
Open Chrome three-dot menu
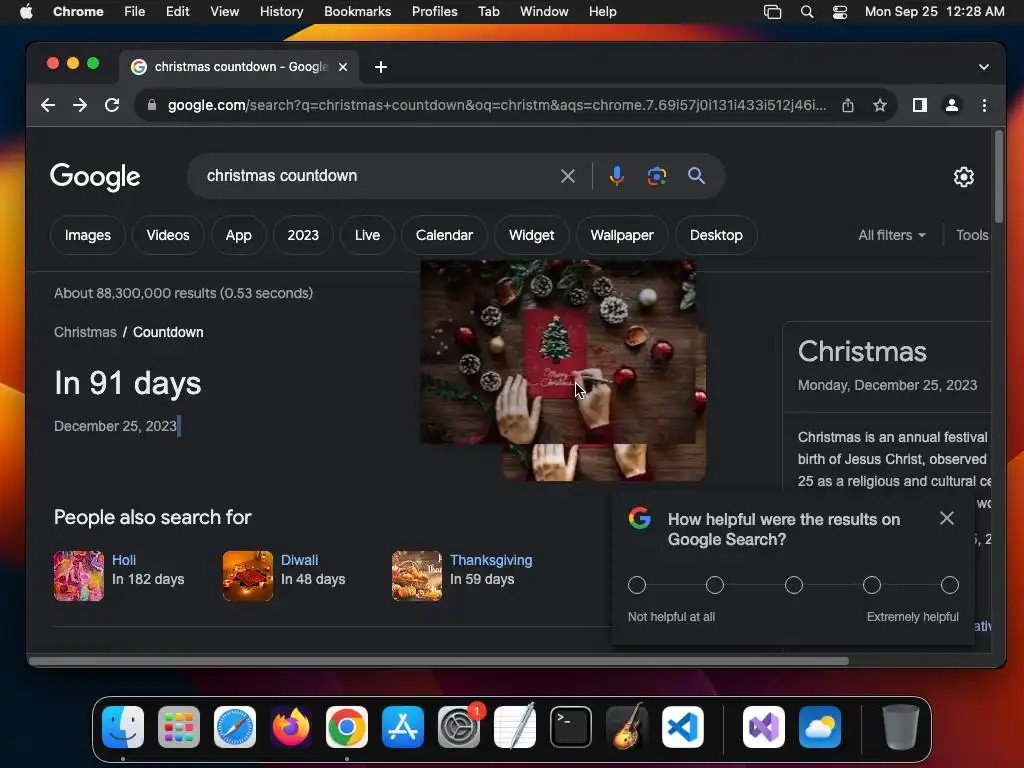tap(984, 105)
